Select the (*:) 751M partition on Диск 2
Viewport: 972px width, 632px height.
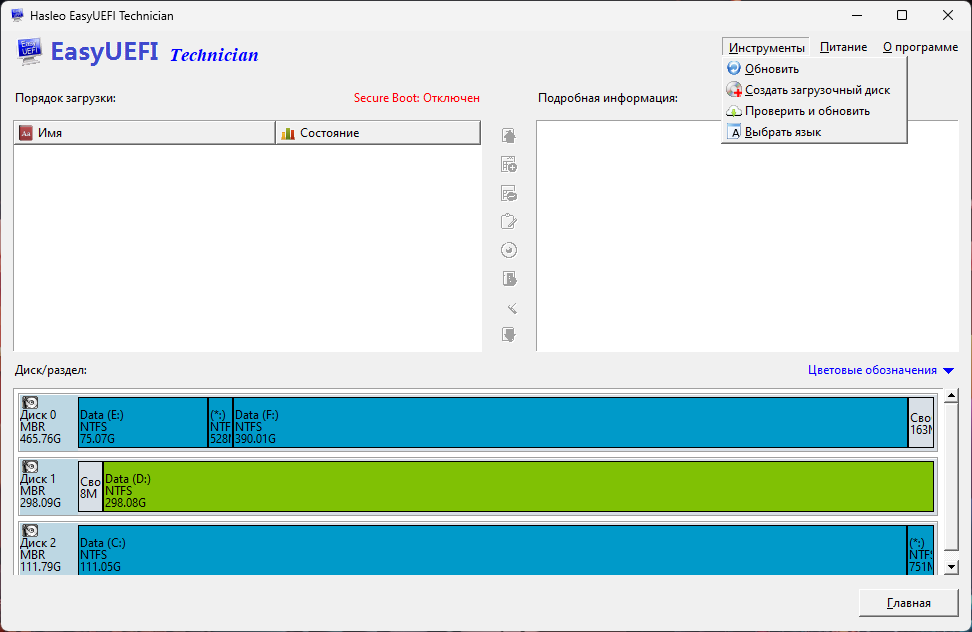pos(921,550)
